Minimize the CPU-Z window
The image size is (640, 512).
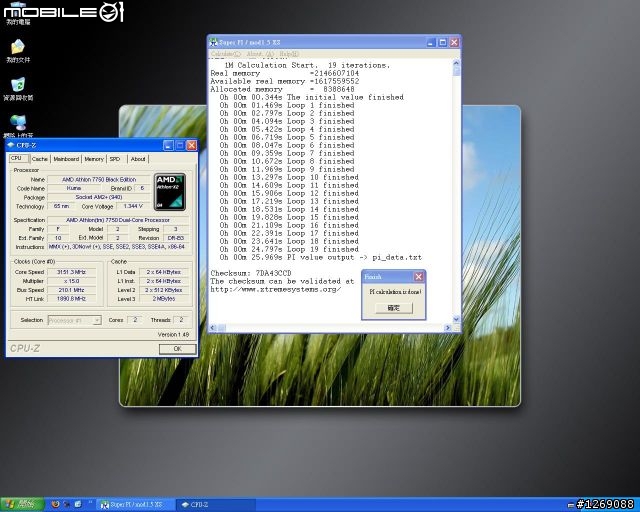click(169, 145)
